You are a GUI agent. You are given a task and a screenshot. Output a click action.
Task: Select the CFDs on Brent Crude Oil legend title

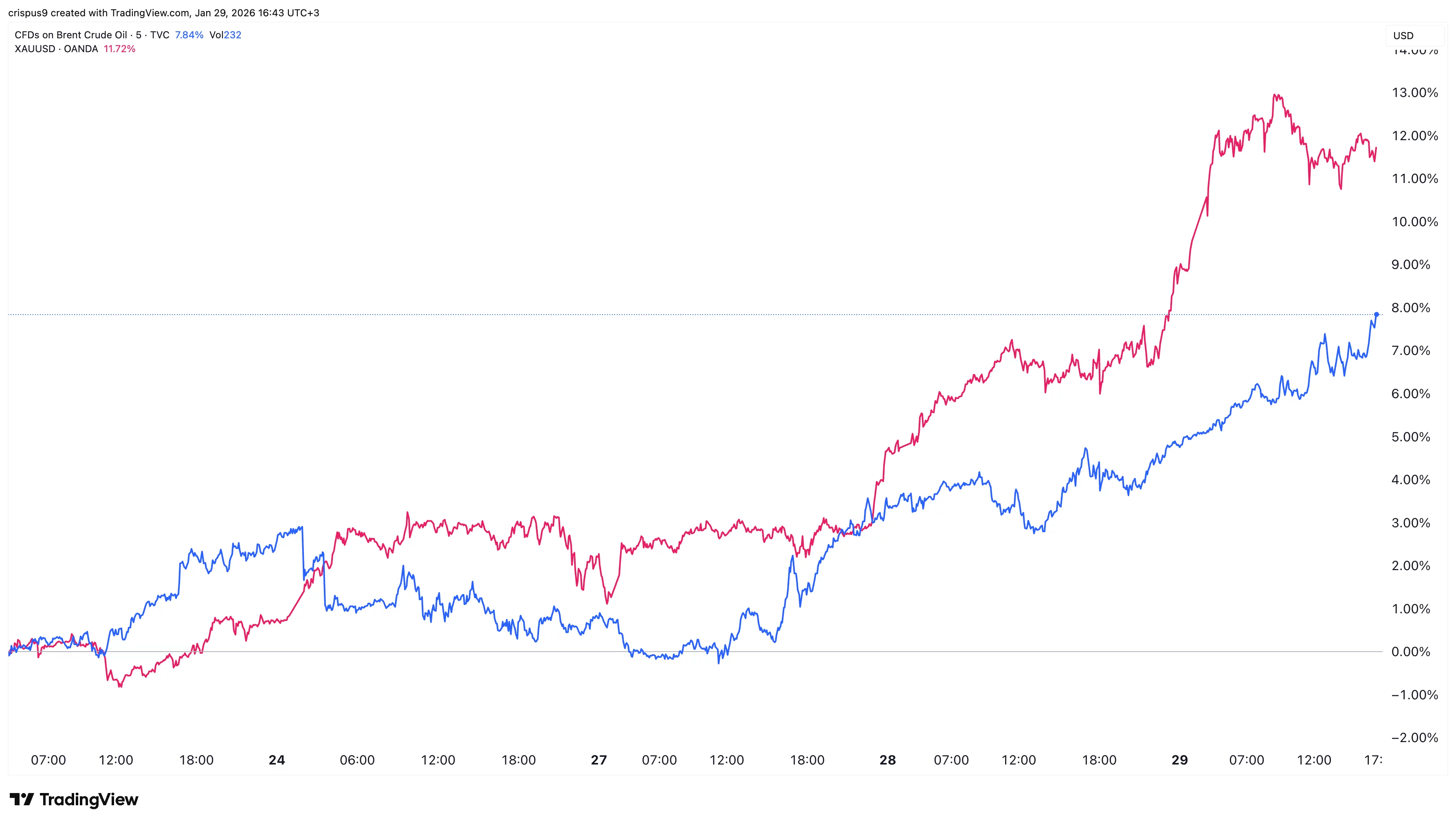pos(71,35)
